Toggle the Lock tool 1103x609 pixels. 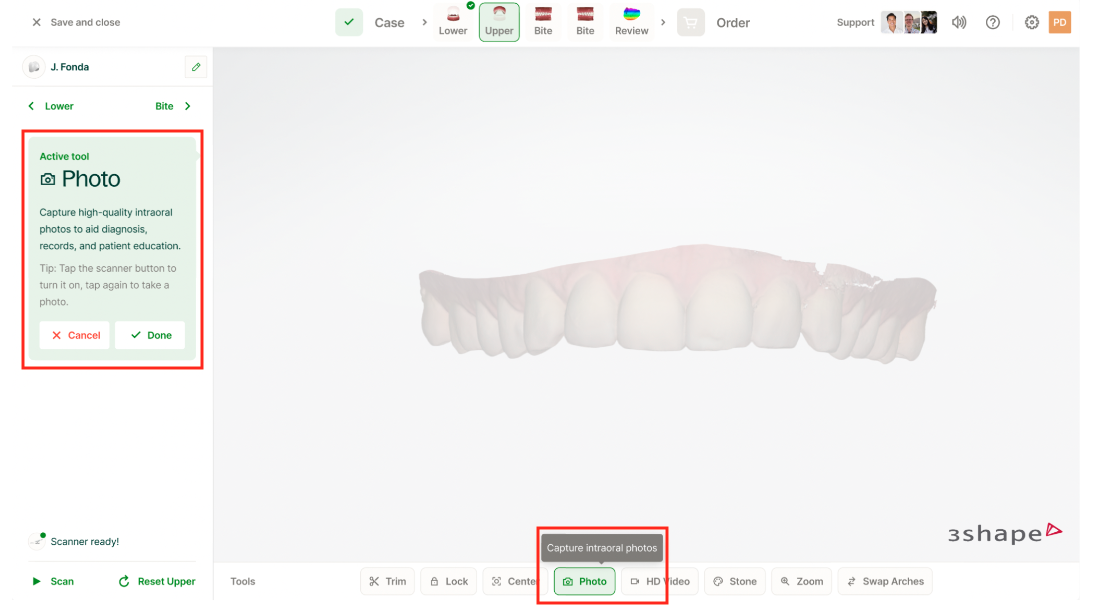[448, 581]
